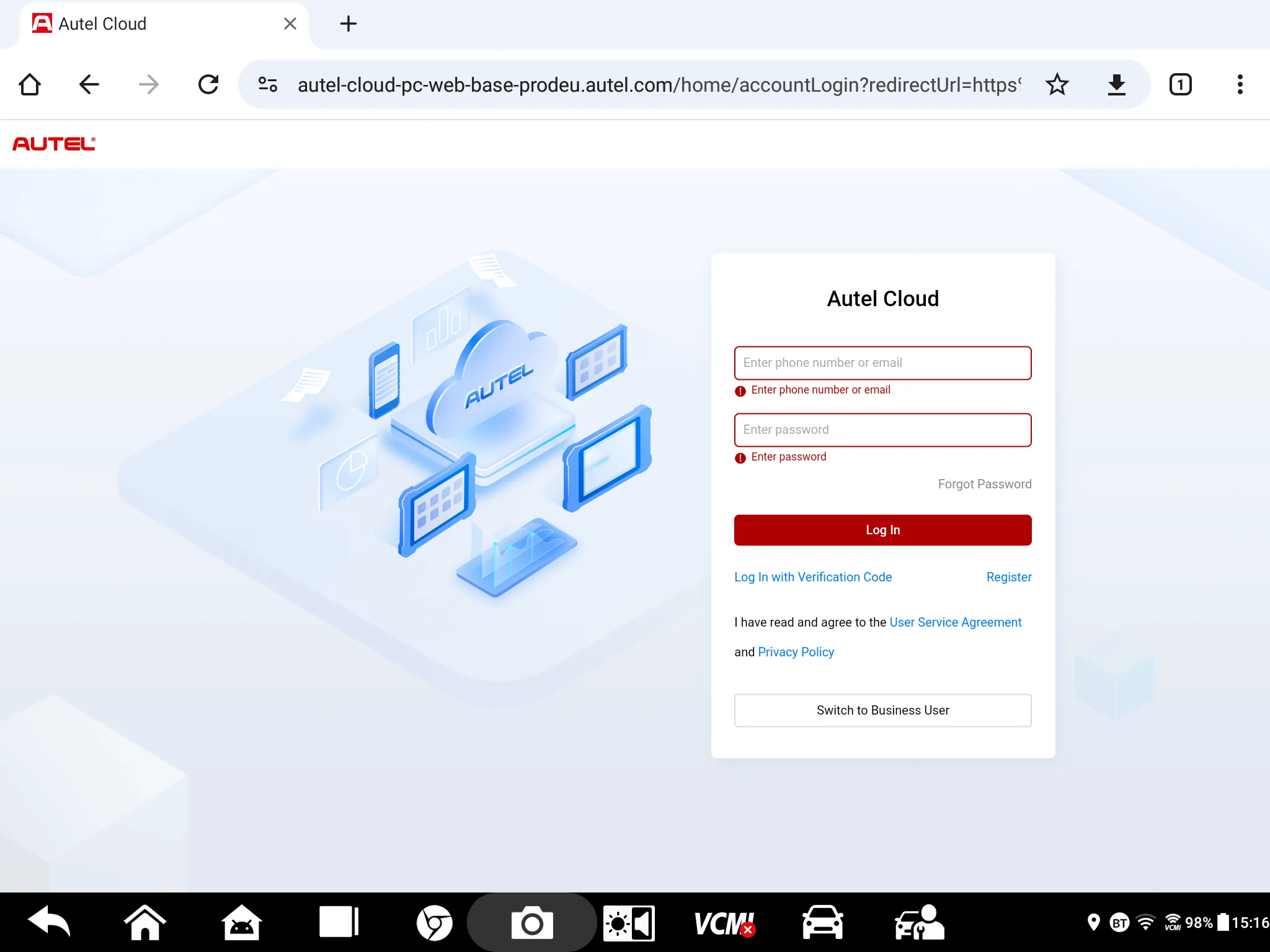Open the vehicle car icon in bottom bar
The image size is (1270, 952).
(x=822, y=923)
